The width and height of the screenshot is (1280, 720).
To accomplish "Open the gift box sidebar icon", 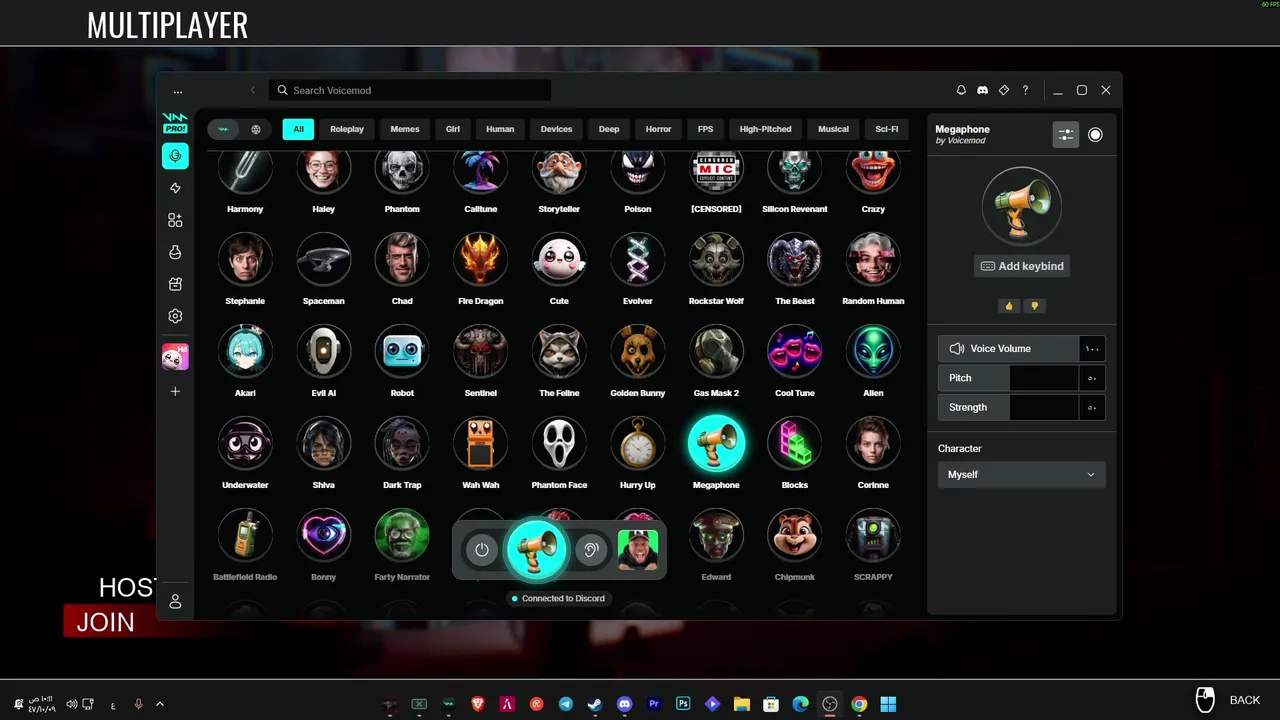I will 175,284.
